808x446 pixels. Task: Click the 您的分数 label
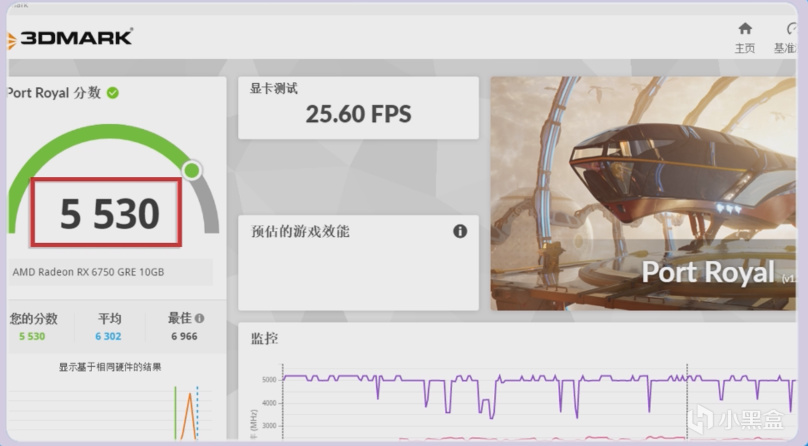pos(33,319)
